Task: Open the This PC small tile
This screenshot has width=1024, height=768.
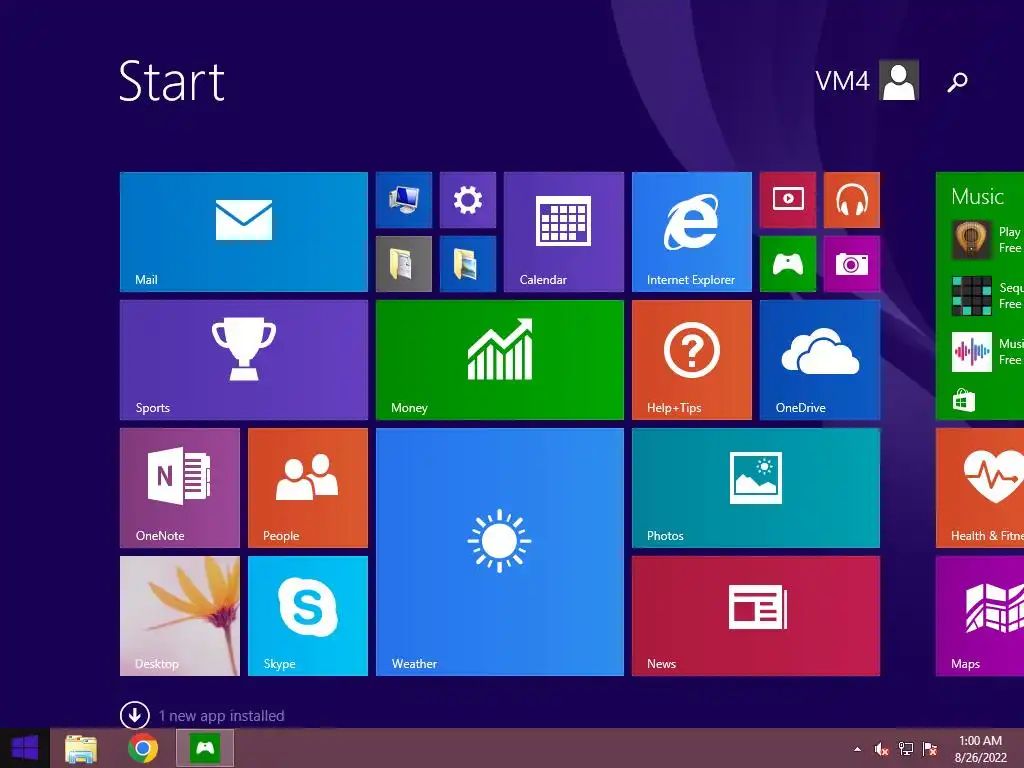Action: point(404,200)
